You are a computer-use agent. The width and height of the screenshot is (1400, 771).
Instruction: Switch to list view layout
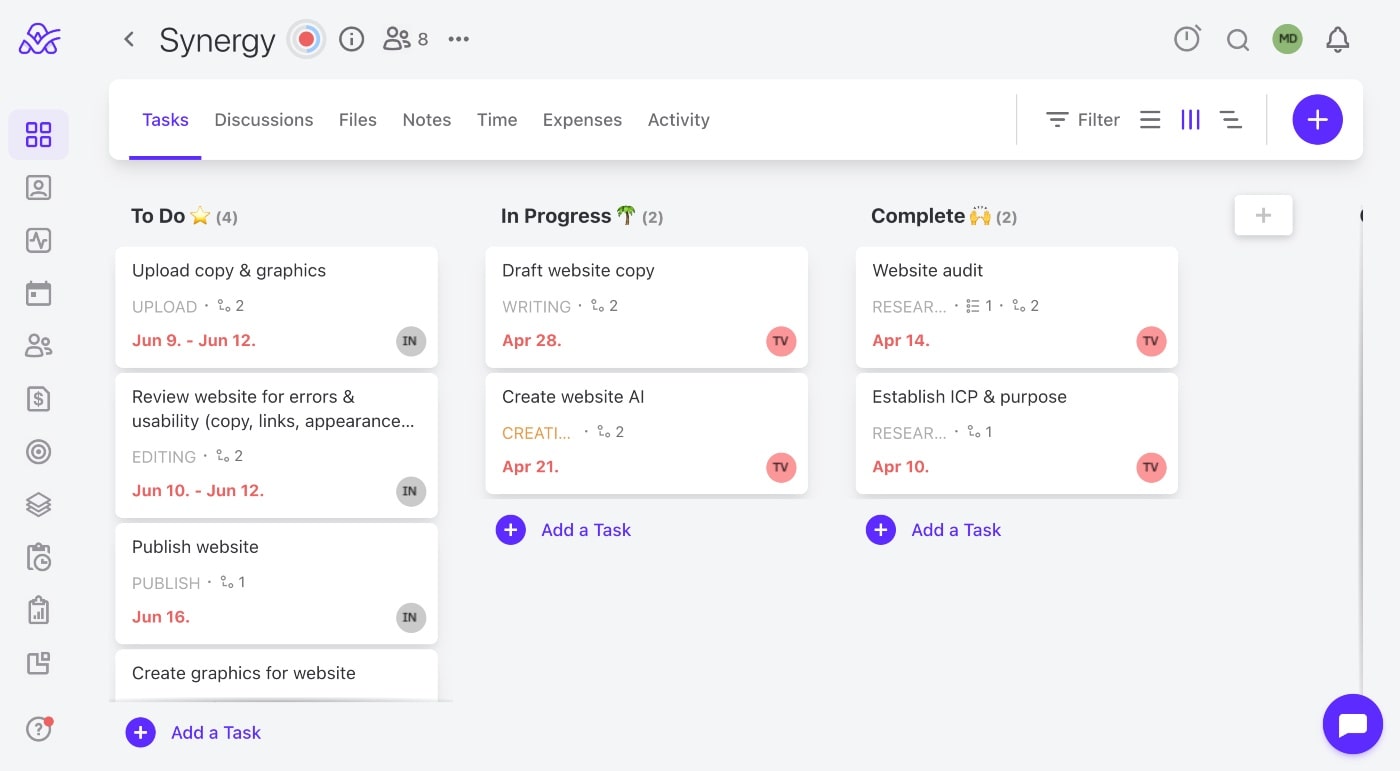[1150, 120]
